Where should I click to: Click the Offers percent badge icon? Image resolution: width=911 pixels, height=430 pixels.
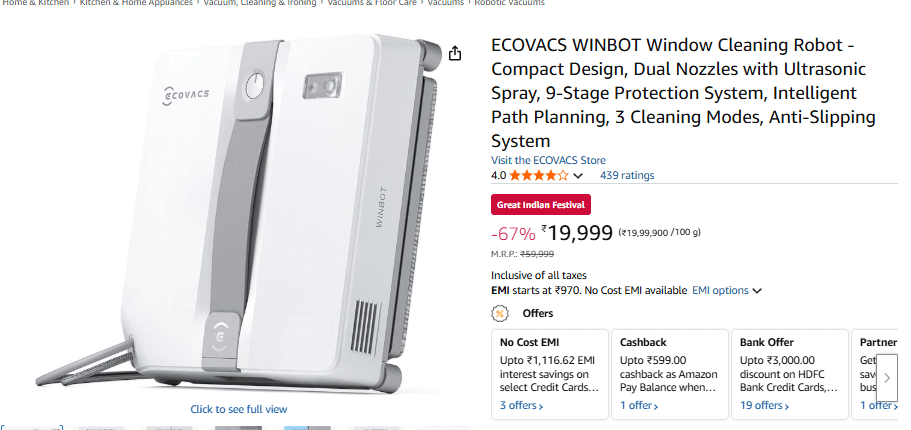499,313
